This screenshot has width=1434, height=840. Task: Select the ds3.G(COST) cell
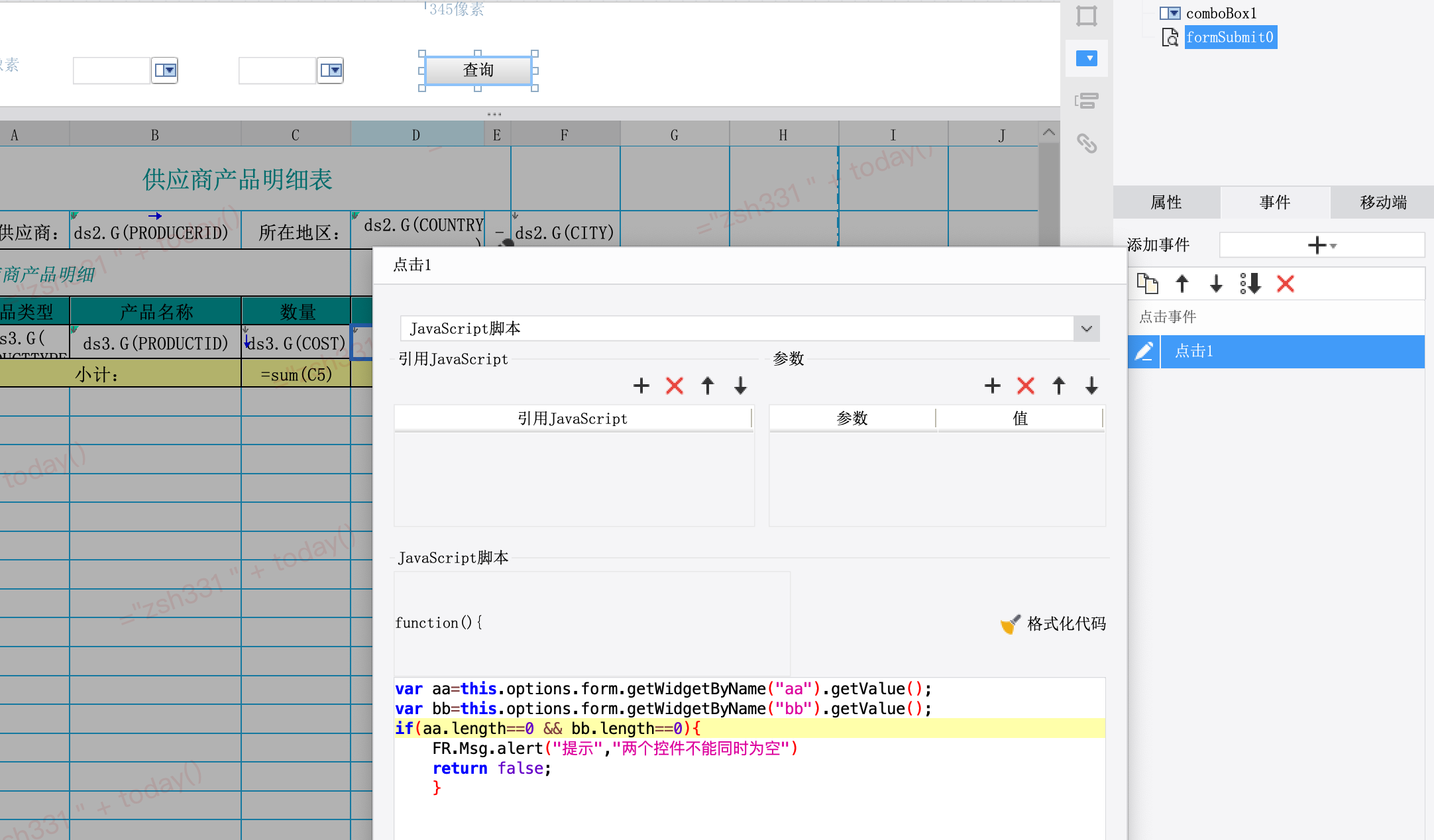(296, 342)
